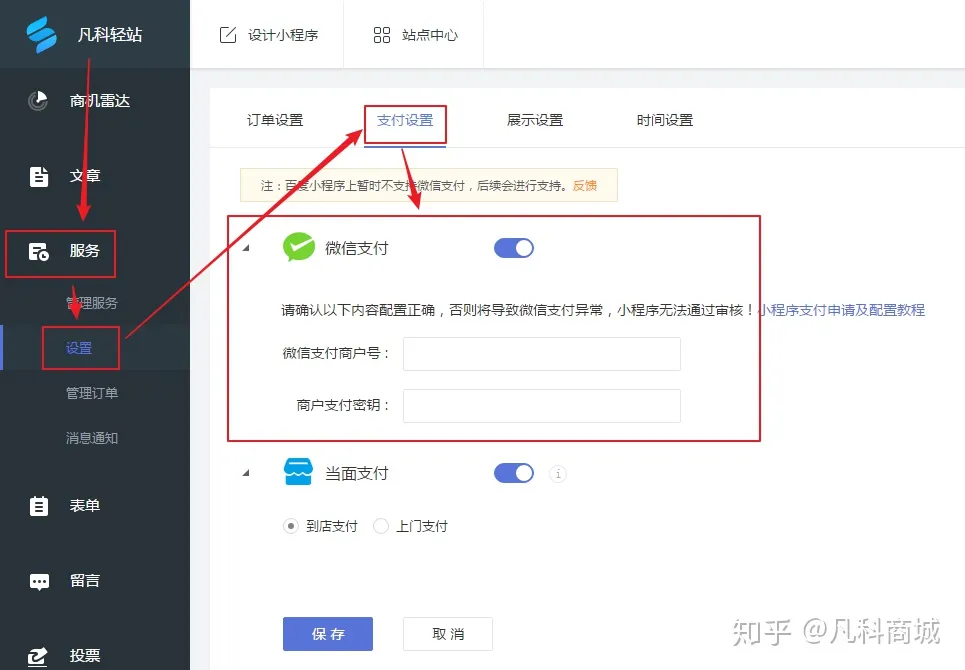Disable the 微信支付 toggle switch
Viewport: 965px width, 670px height.
click(513, 248)
